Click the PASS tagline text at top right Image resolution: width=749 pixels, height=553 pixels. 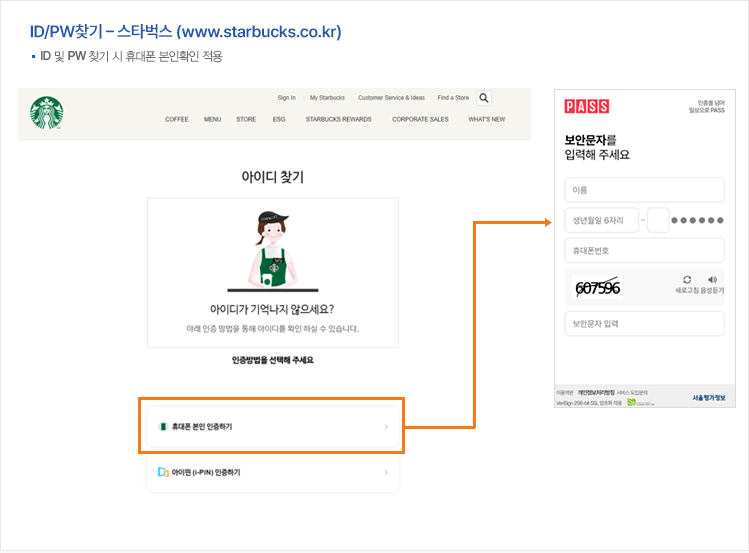click(x=706, y=106)
